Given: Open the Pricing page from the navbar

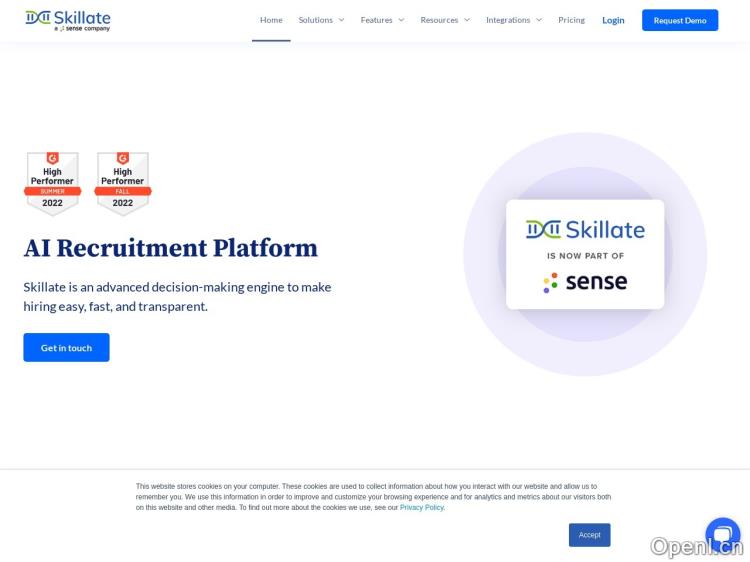Looking at the screenshot, I should tap(571, 20).
